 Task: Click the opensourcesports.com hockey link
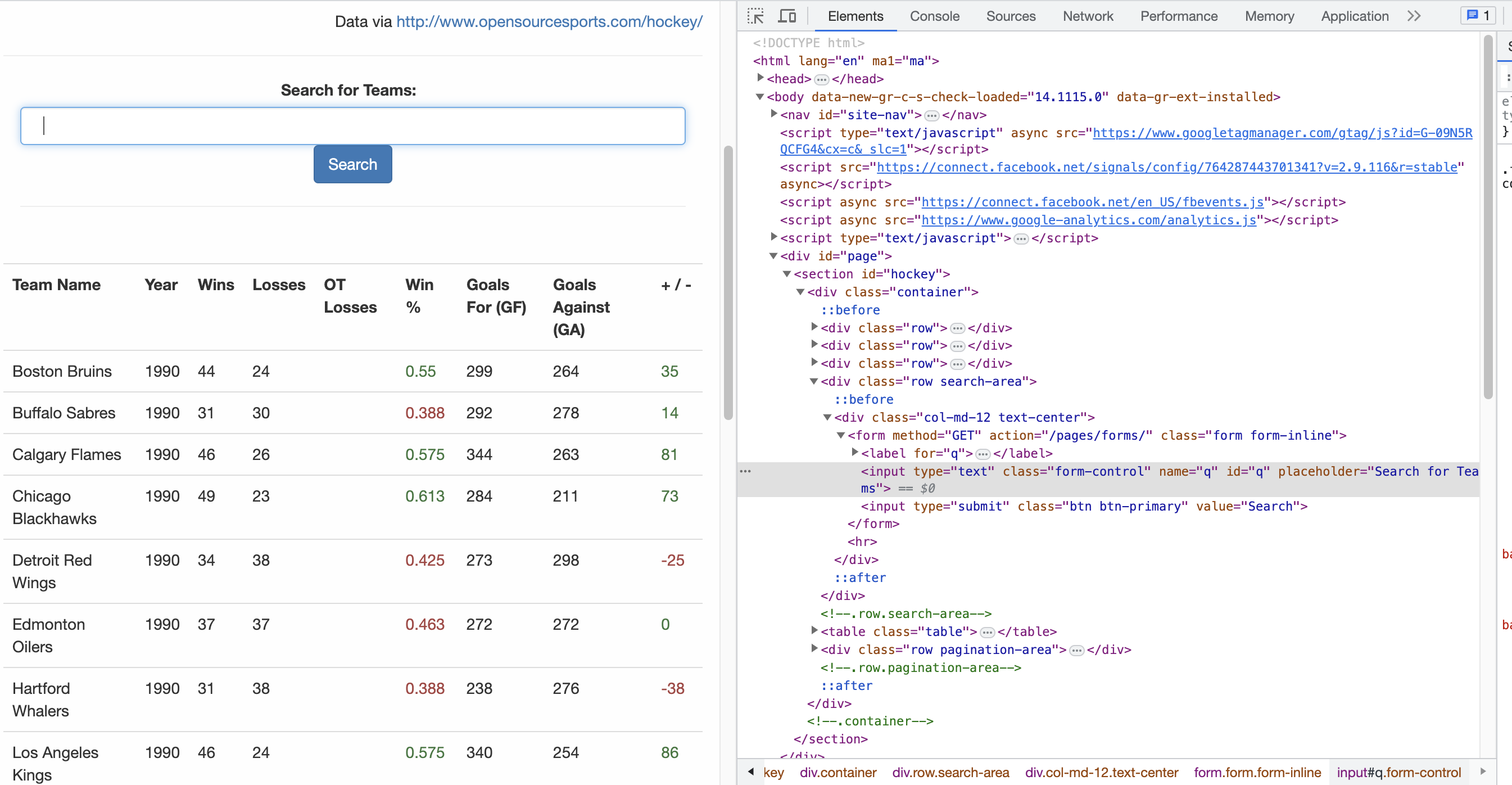point(549,22)
